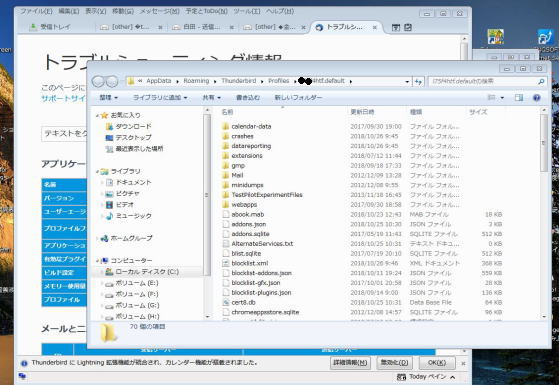The image size is (559, 385).
Task: Toggle the Explorer preview pane icon
Action: click(x=519, y=97)
